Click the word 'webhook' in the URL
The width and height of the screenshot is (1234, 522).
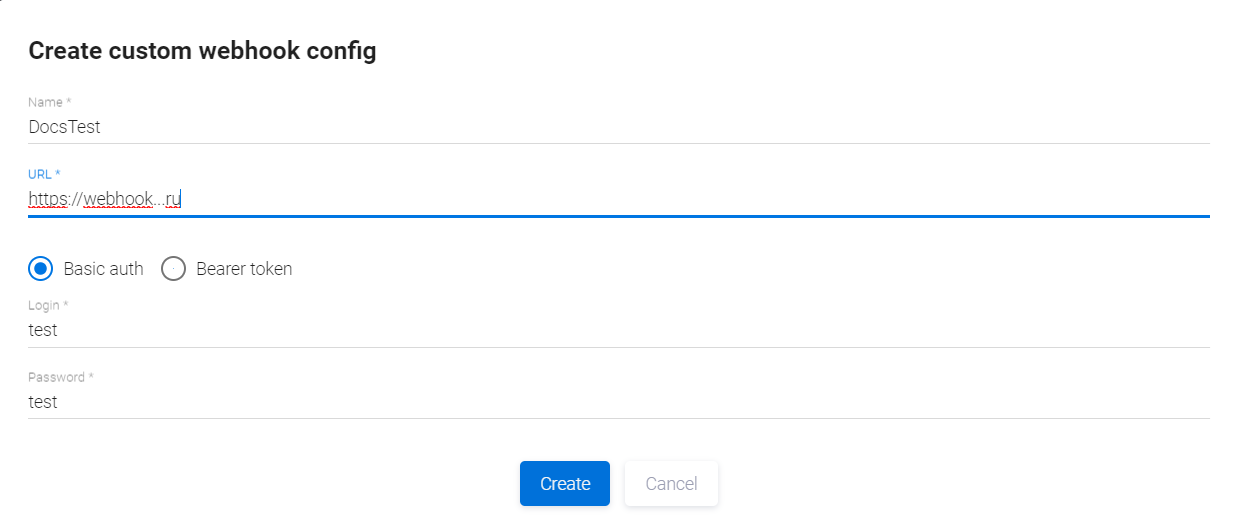click(118, 200)
